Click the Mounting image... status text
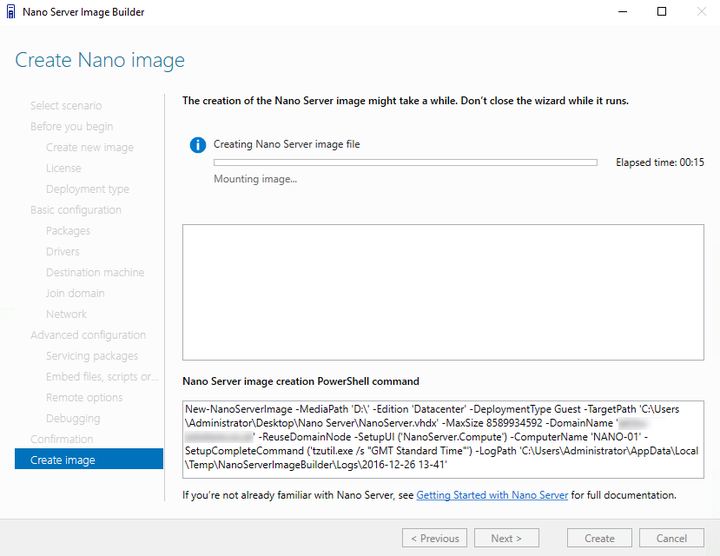 click(255, 179)
